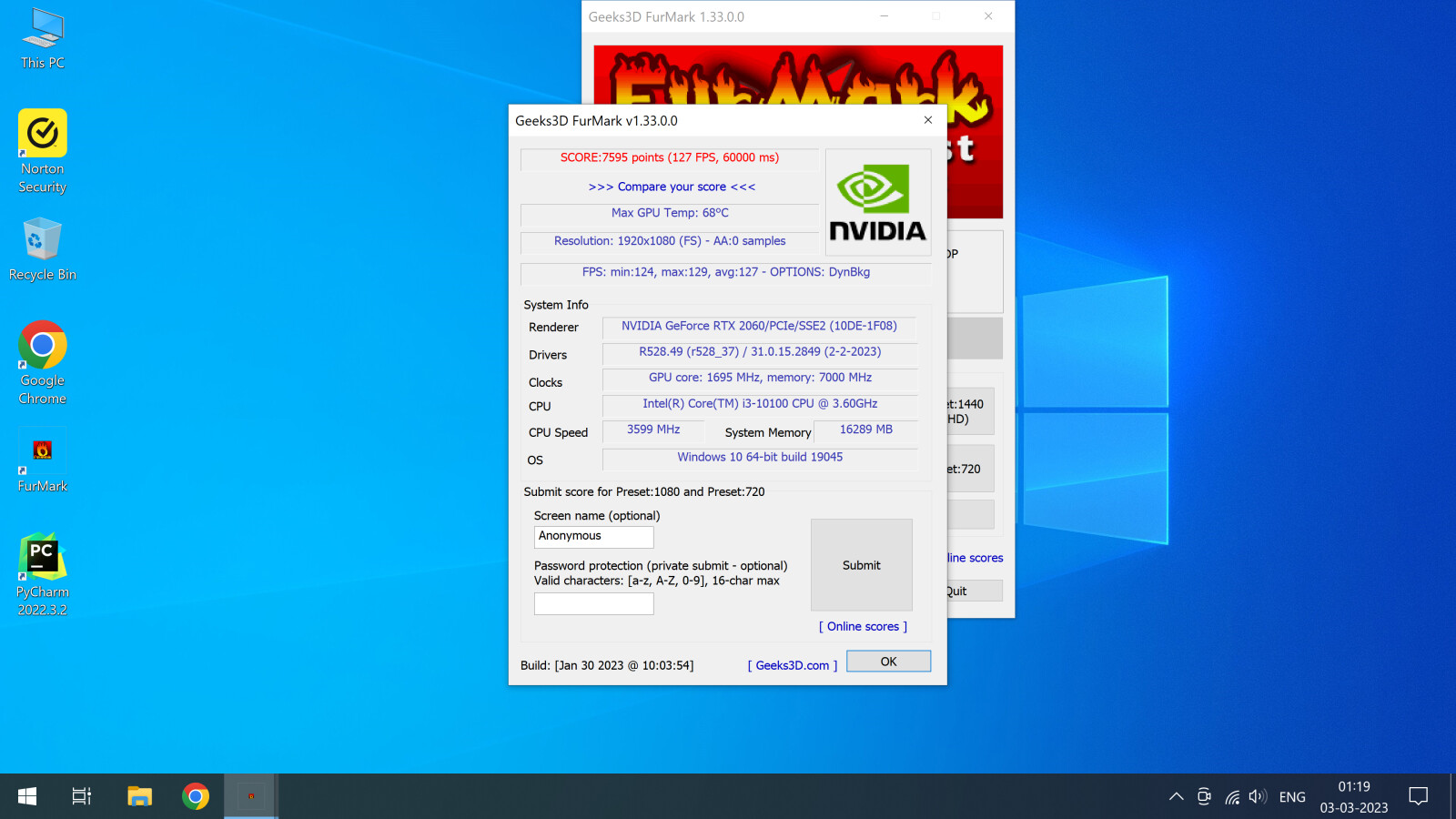The image size is (1456, 819).
Task: Open Task View in the taskbar
Action: tap(82, 796)
